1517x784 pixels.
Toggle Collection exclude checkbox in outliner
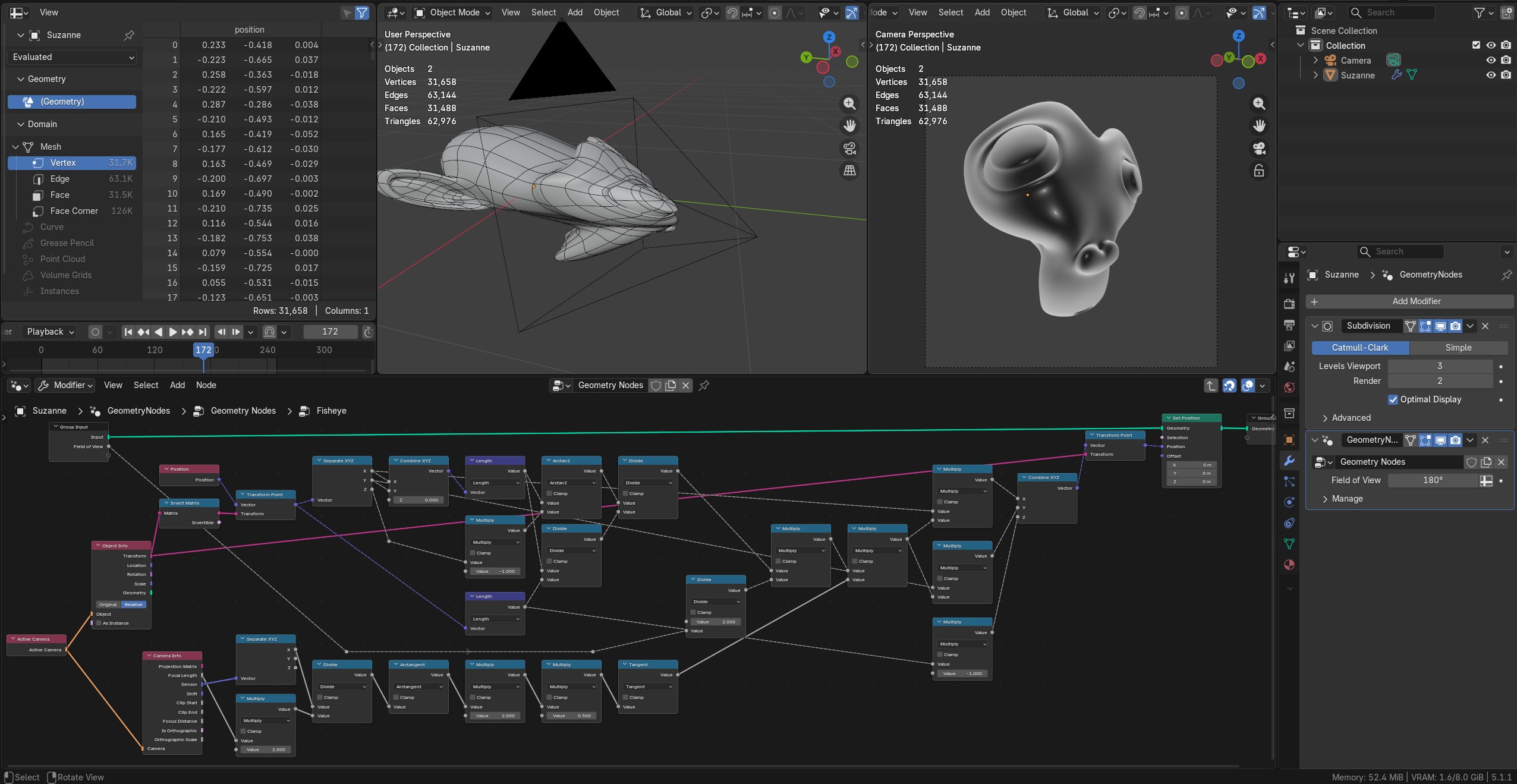point(1476,45)
